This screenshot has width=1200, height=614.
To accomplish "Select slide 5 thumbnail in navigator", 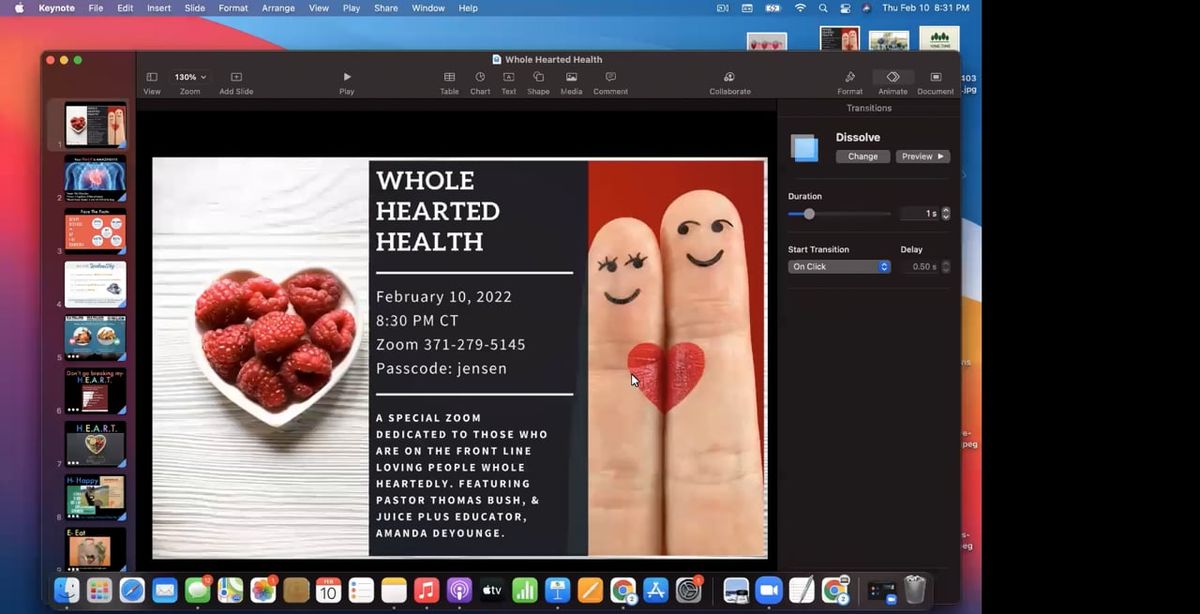I will pyautogui.click(x=95, y=337).
